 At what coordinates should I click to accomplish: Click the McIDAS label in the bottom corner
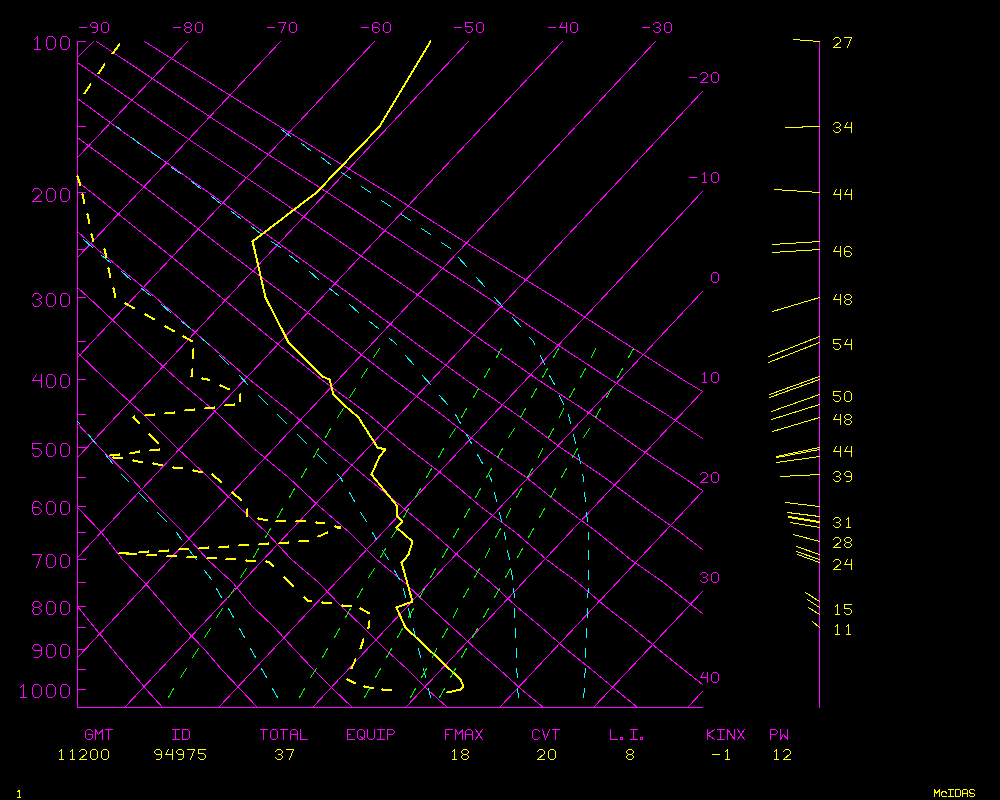(954, 793)
